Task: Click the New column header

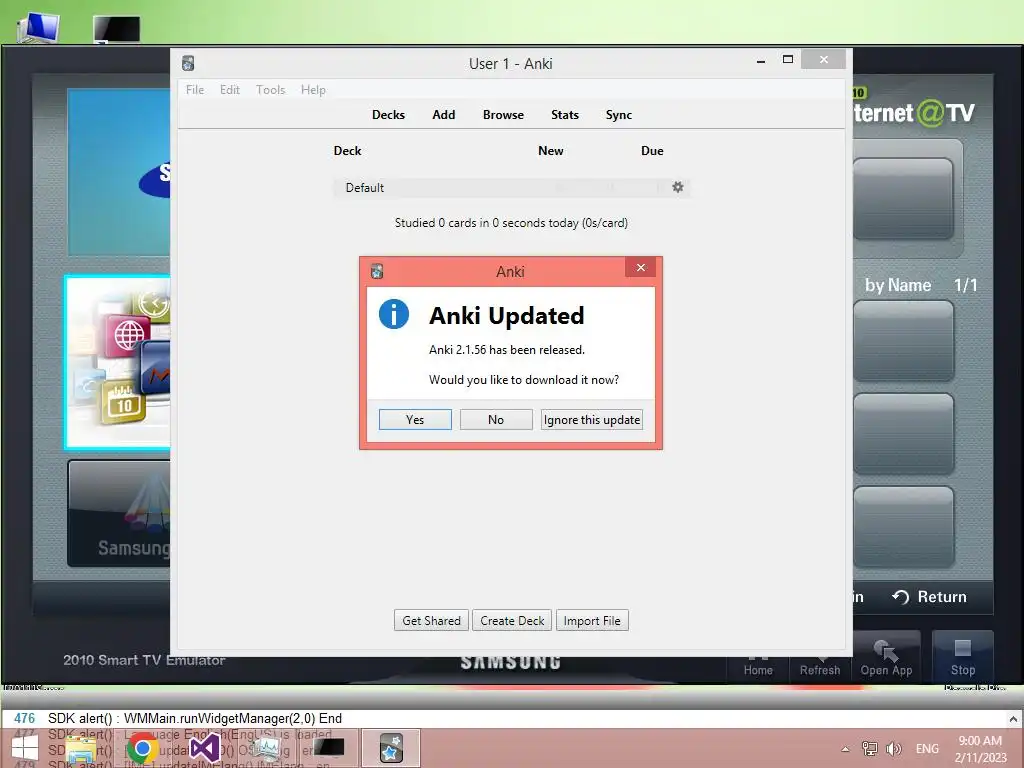Action: coord(551,151)
